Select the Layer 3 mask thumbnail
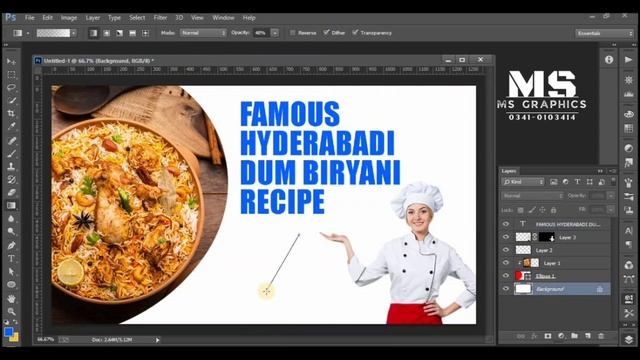 [x=547, y=237]
